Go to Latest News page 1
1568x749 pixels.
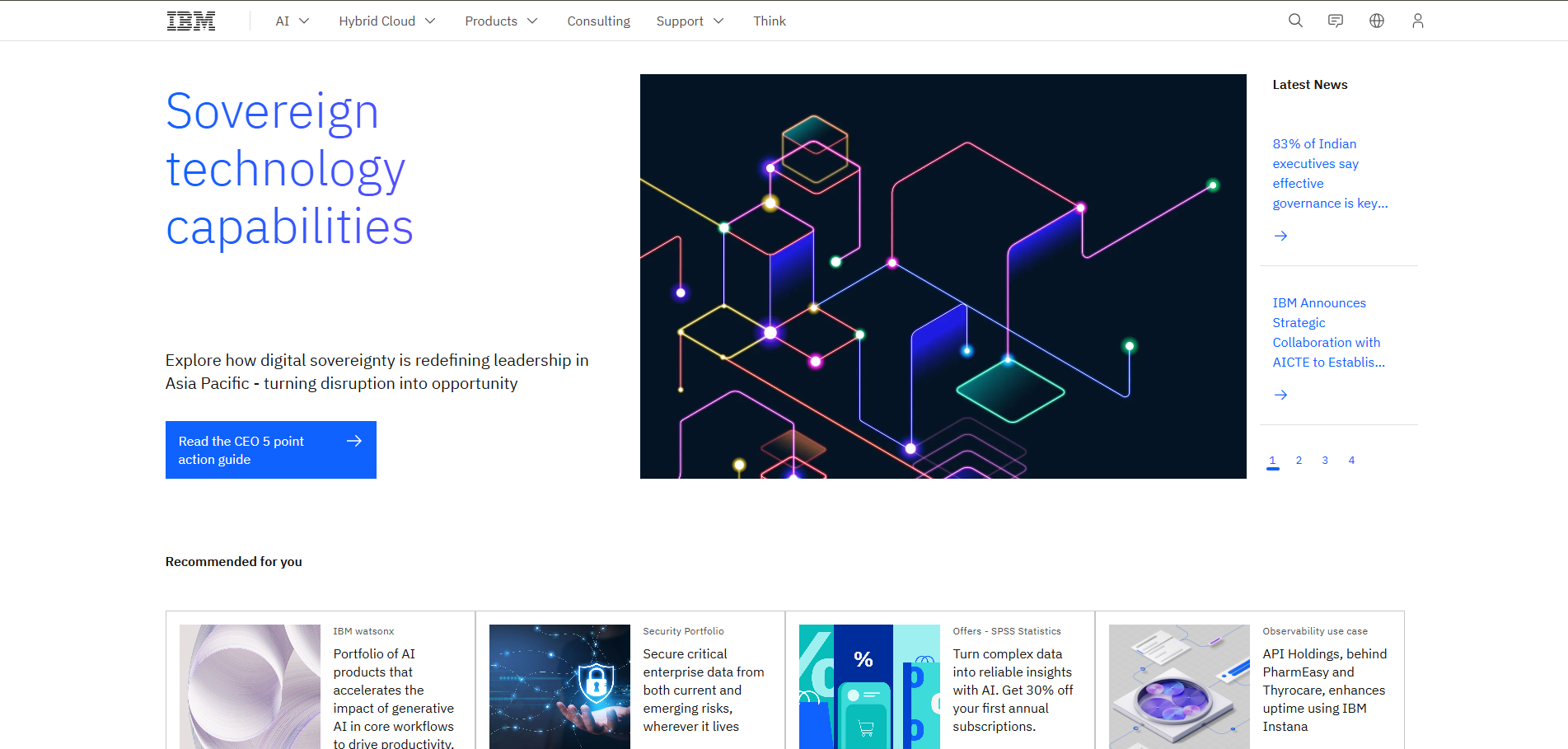(x=1272, y=461)
